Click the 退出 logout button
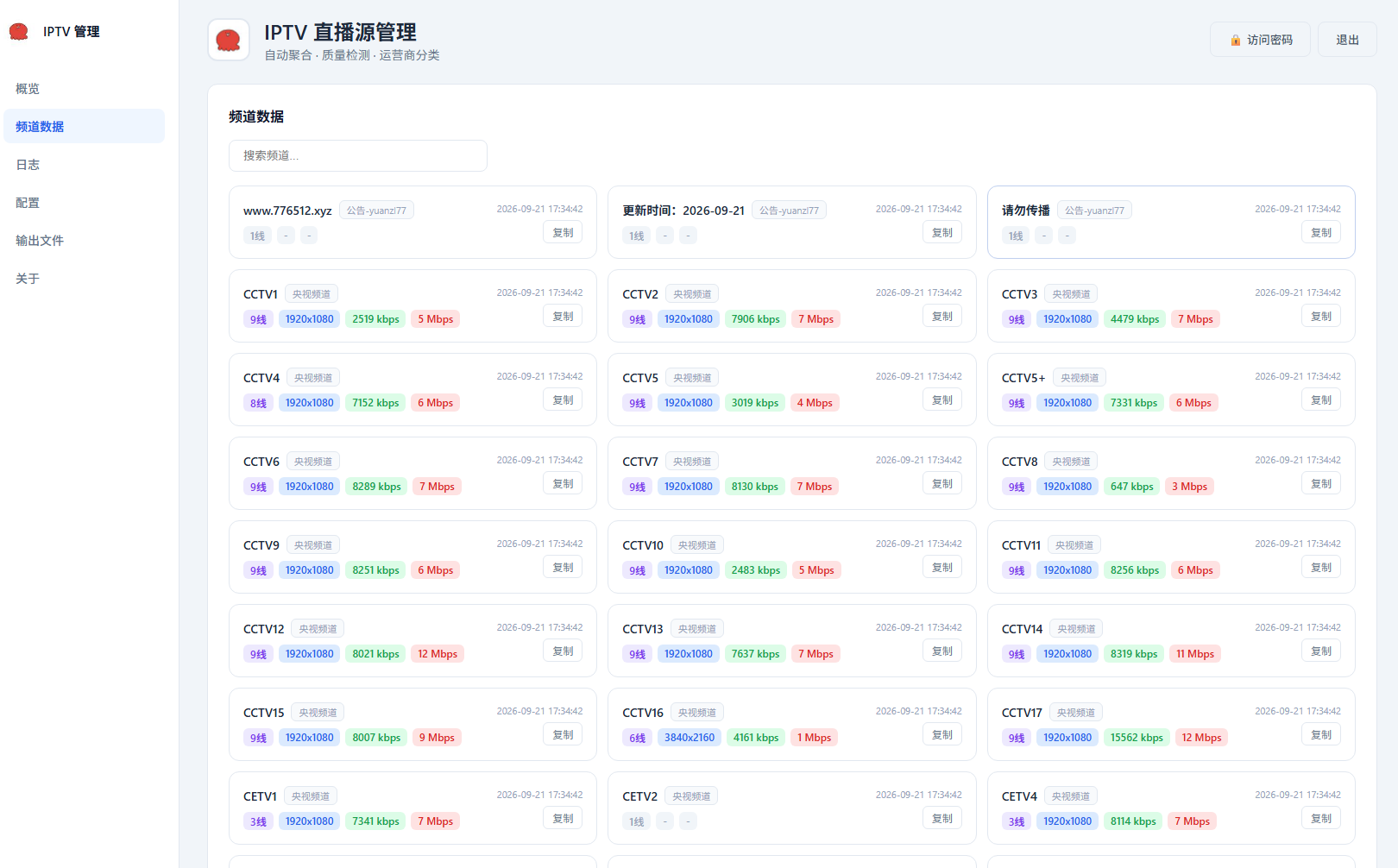The width and height of the screenshot is (1398, 868). (1347, 40)
